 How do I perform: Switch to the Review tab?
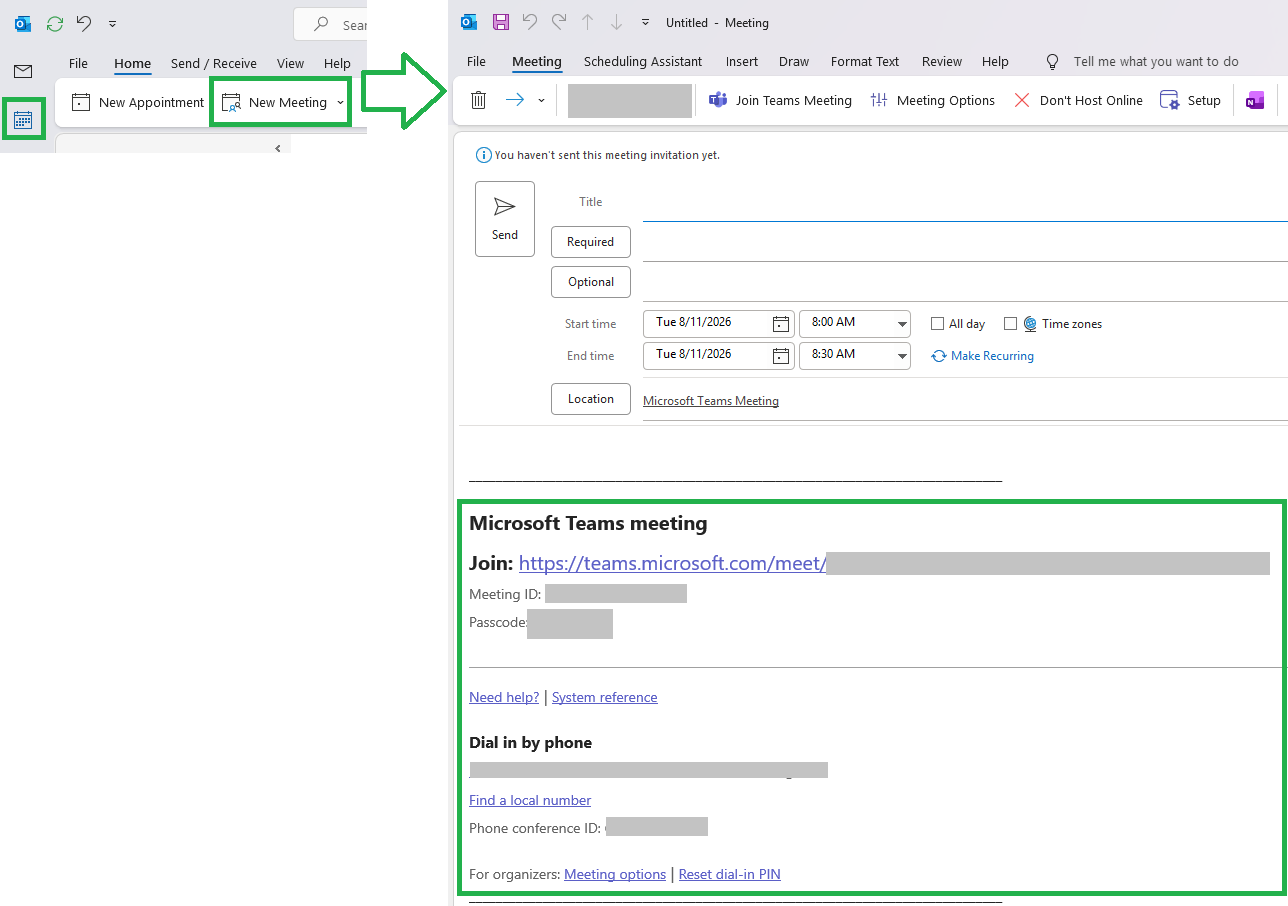click(942, 61)
